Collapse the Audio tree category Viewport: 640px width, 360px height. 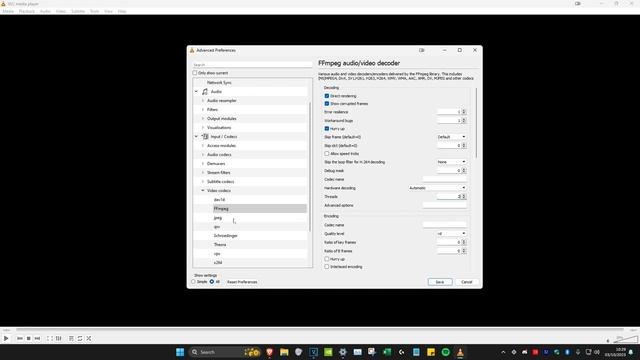(x=196, y=91)
